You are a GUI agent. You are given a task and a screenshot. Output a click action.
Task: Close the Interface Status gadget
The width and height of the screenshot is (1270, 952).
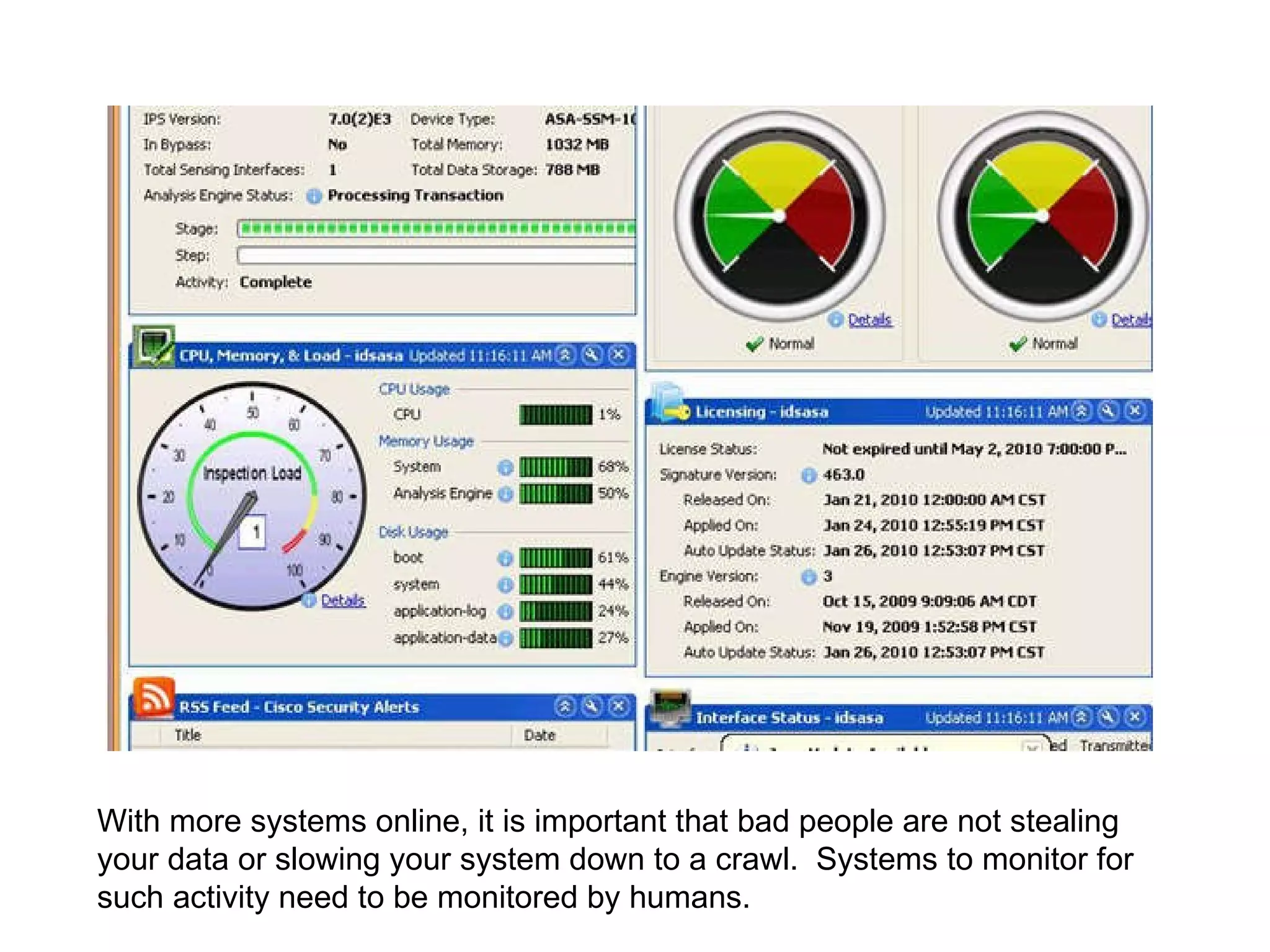click(x=1135, y=717)
